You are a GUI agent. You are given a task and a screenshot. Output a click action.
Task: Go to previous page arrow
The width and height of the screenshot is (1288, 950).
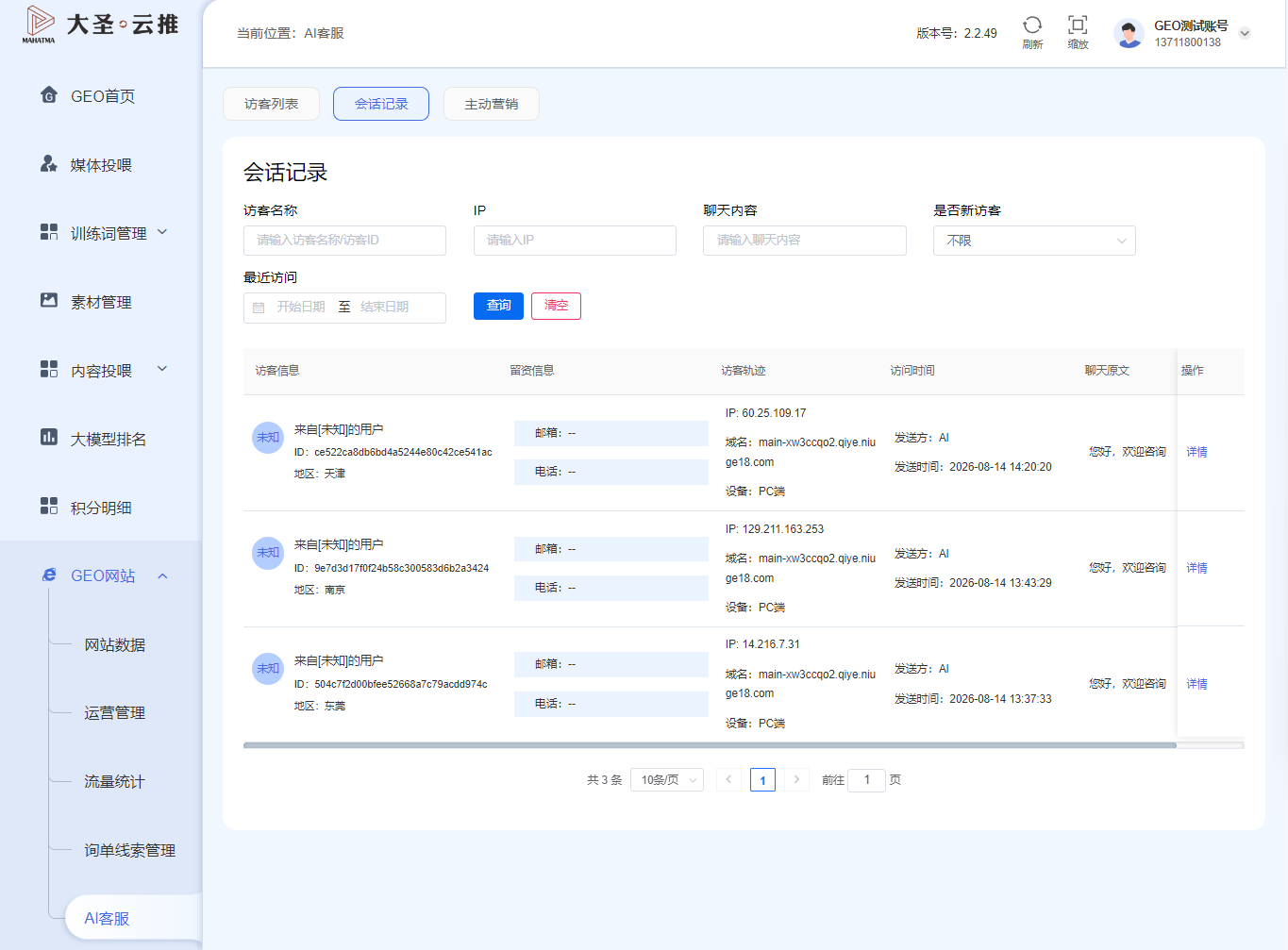[728, 779]
